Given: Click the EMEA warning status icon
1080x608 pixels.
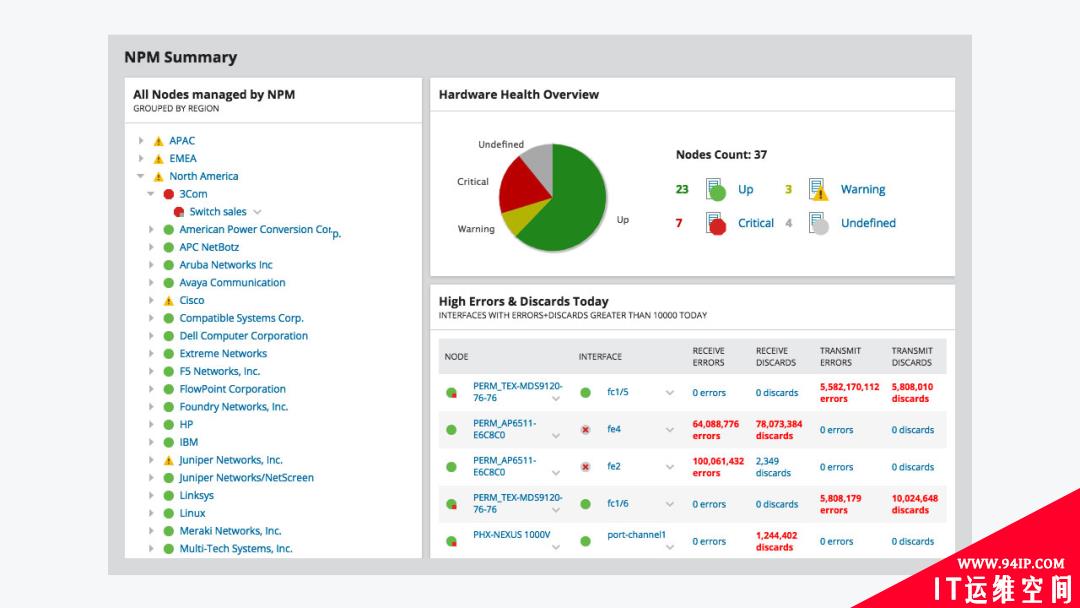Looking at the screenshot, I should (x=158, y=159).
